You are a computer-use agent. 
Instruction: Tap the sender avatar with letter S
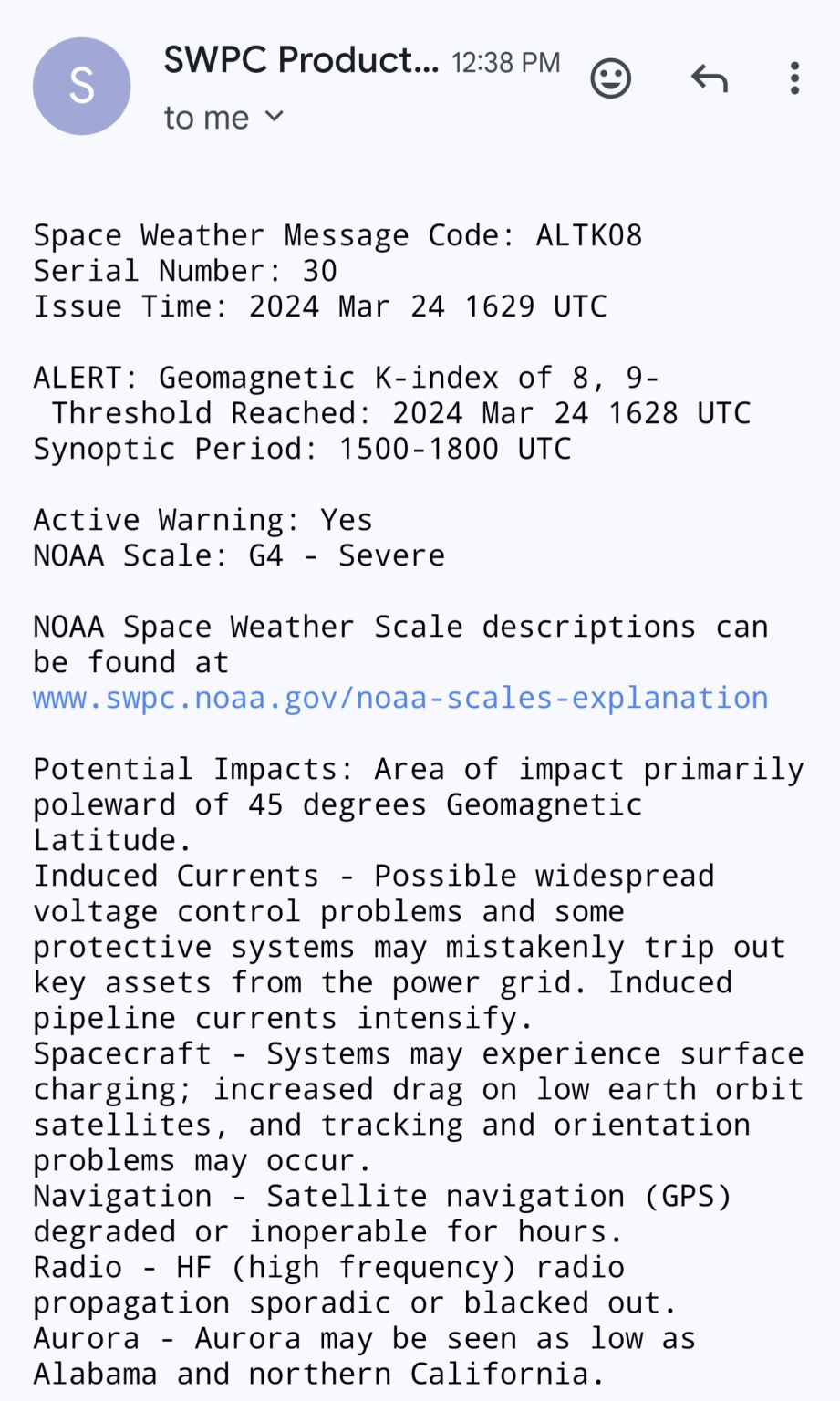tap(82, 86)
